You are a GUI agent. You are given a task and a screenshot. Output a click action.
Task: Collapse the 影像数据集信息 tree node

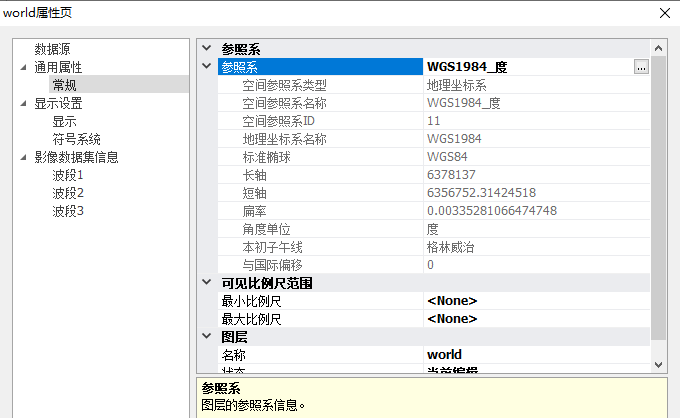tap(24, 157)
